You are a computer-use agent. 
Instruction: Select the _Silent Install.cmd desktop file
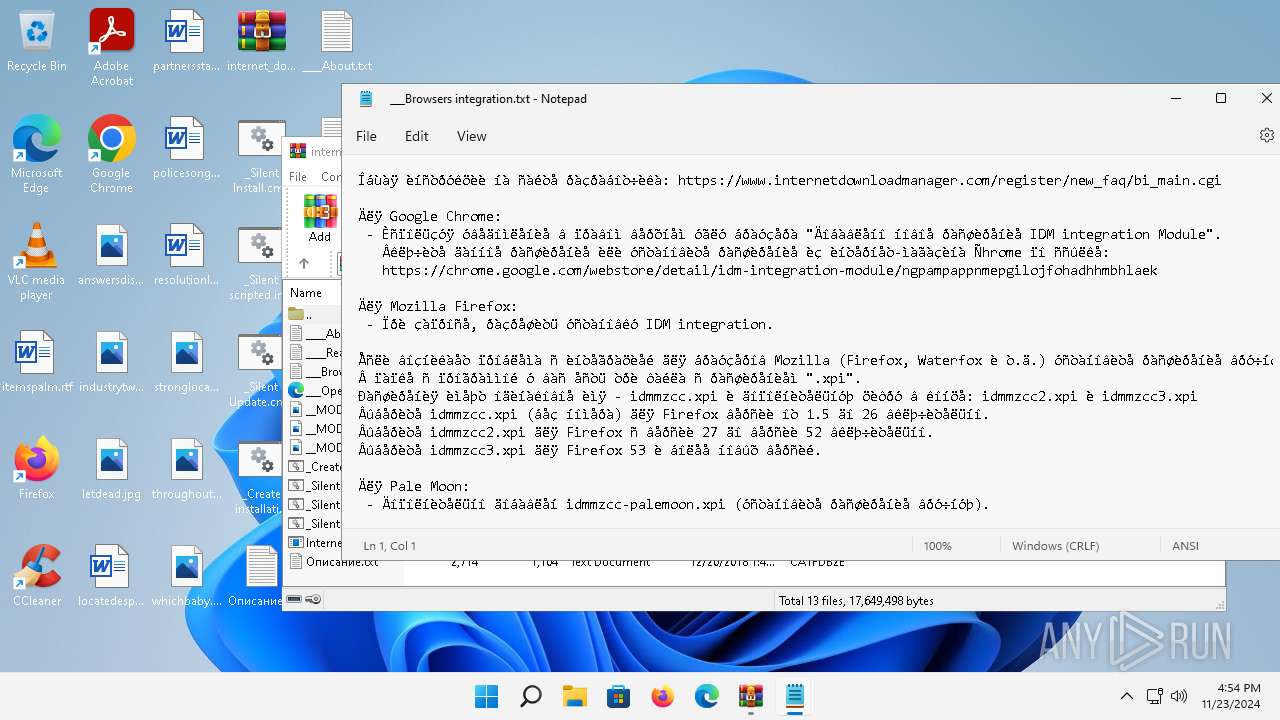tap(261, 154)
